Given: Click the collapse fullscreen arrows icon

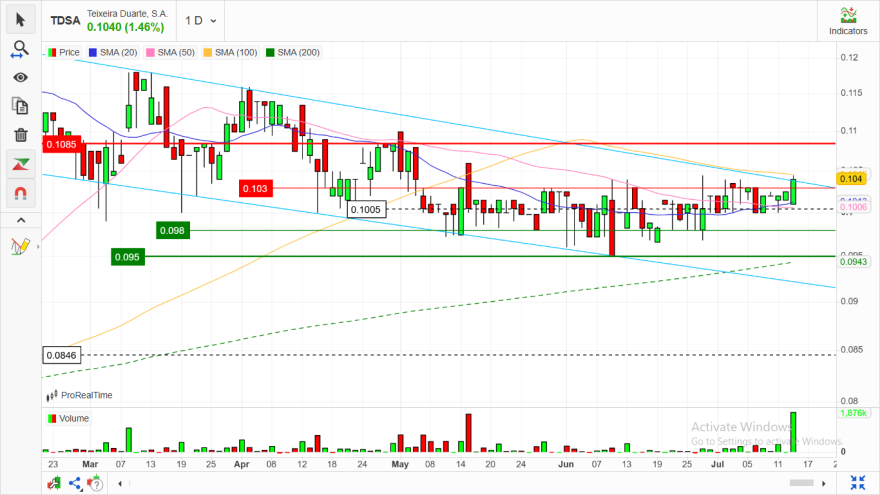Looking at the screenshot, I should [858, 483].
